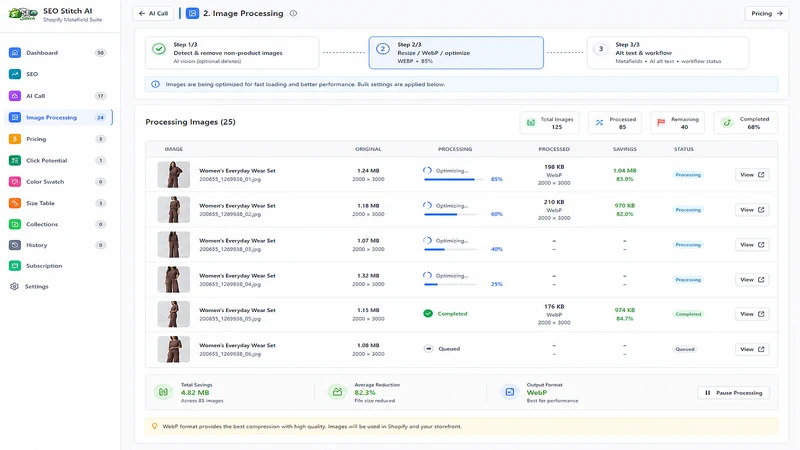Click View for image 200655_1269938_01.jpg
800x450 pixels.
coord(752,174)
